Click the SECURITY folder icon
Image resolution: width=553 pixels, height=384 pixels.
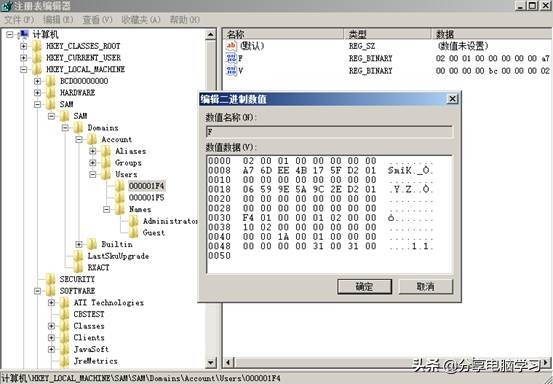tap(51, 279)
